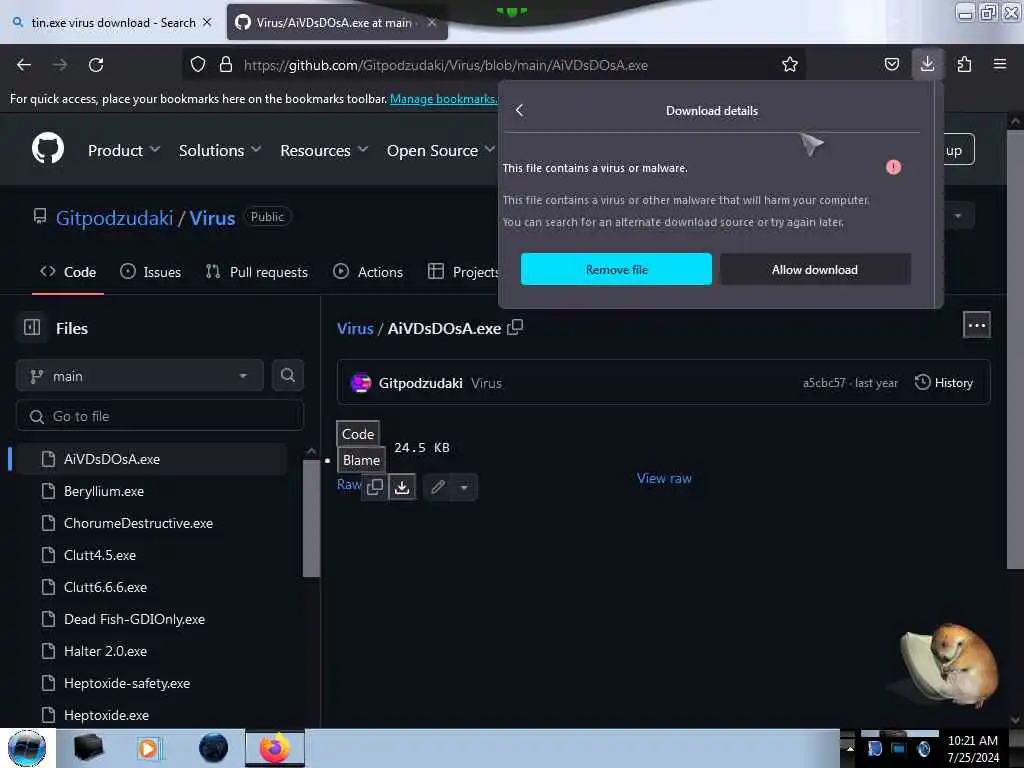Close the Virus/AiVDsDOsA.exe tab

(x=432, y=22)
